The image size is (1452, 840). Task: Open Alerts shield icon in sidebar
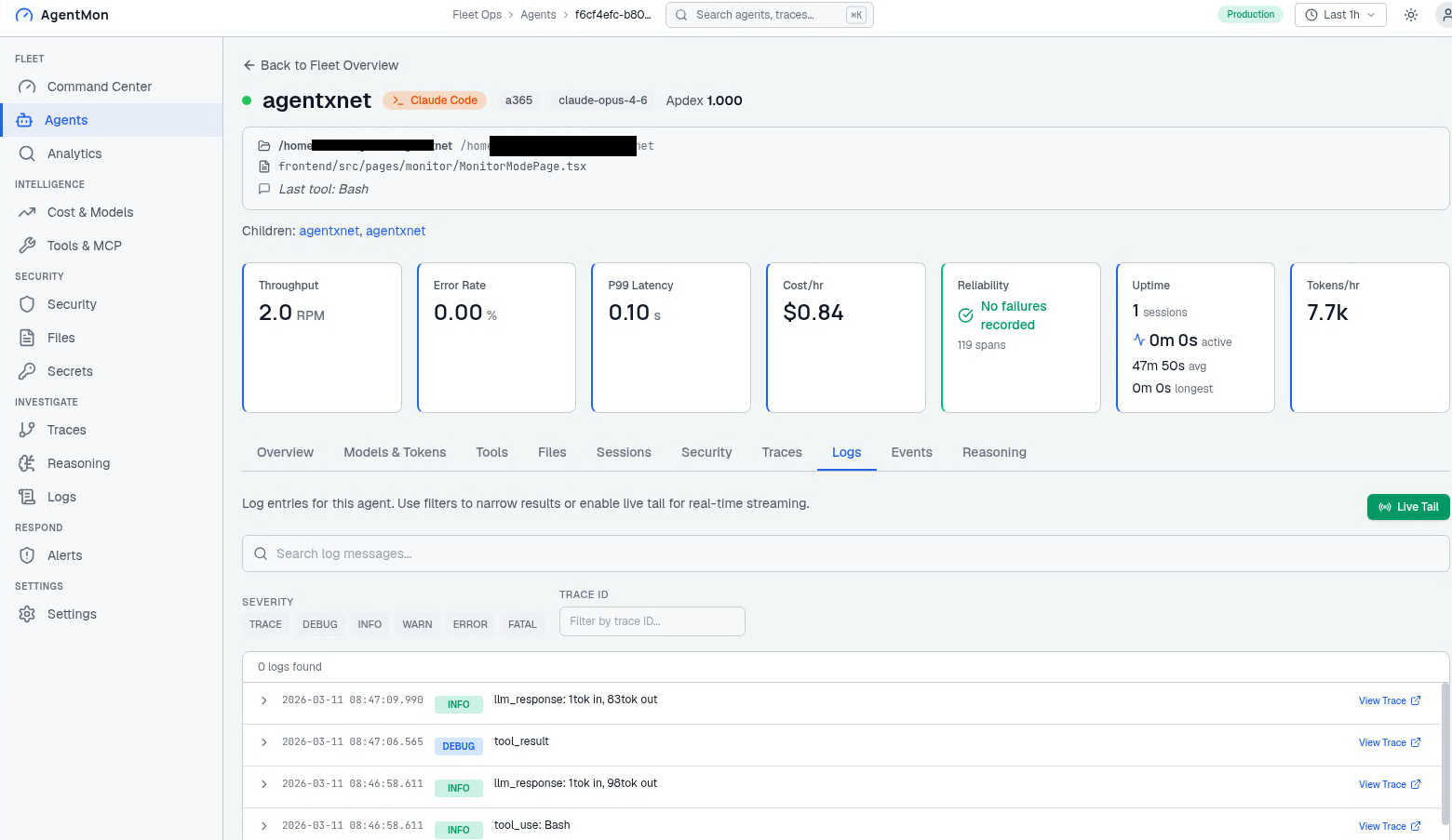[x=27, y=555]
